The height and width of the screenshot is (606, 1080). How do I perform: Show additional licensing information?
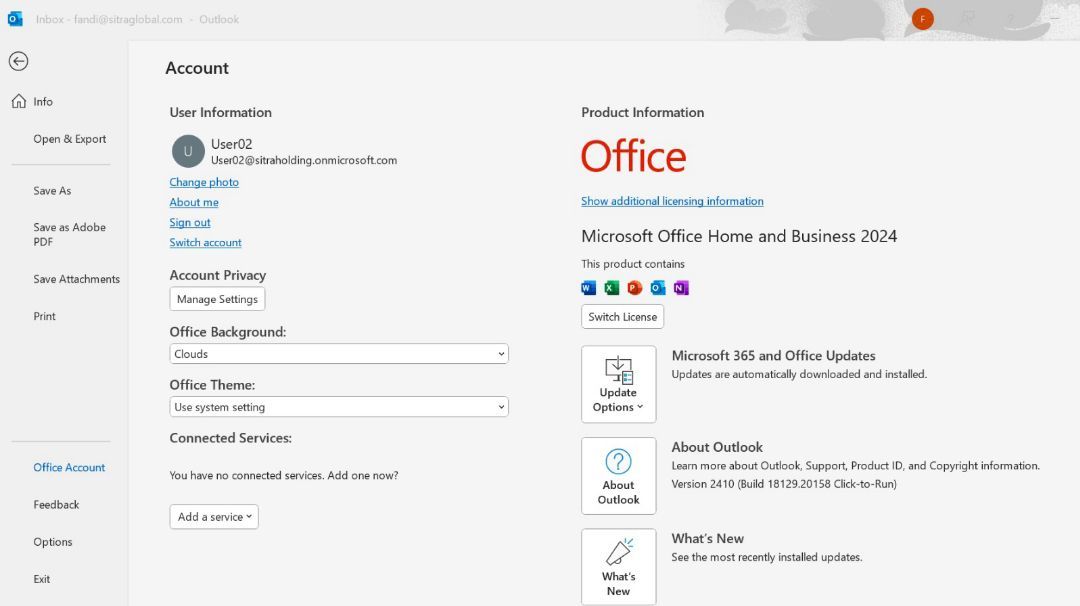point(672,201)
